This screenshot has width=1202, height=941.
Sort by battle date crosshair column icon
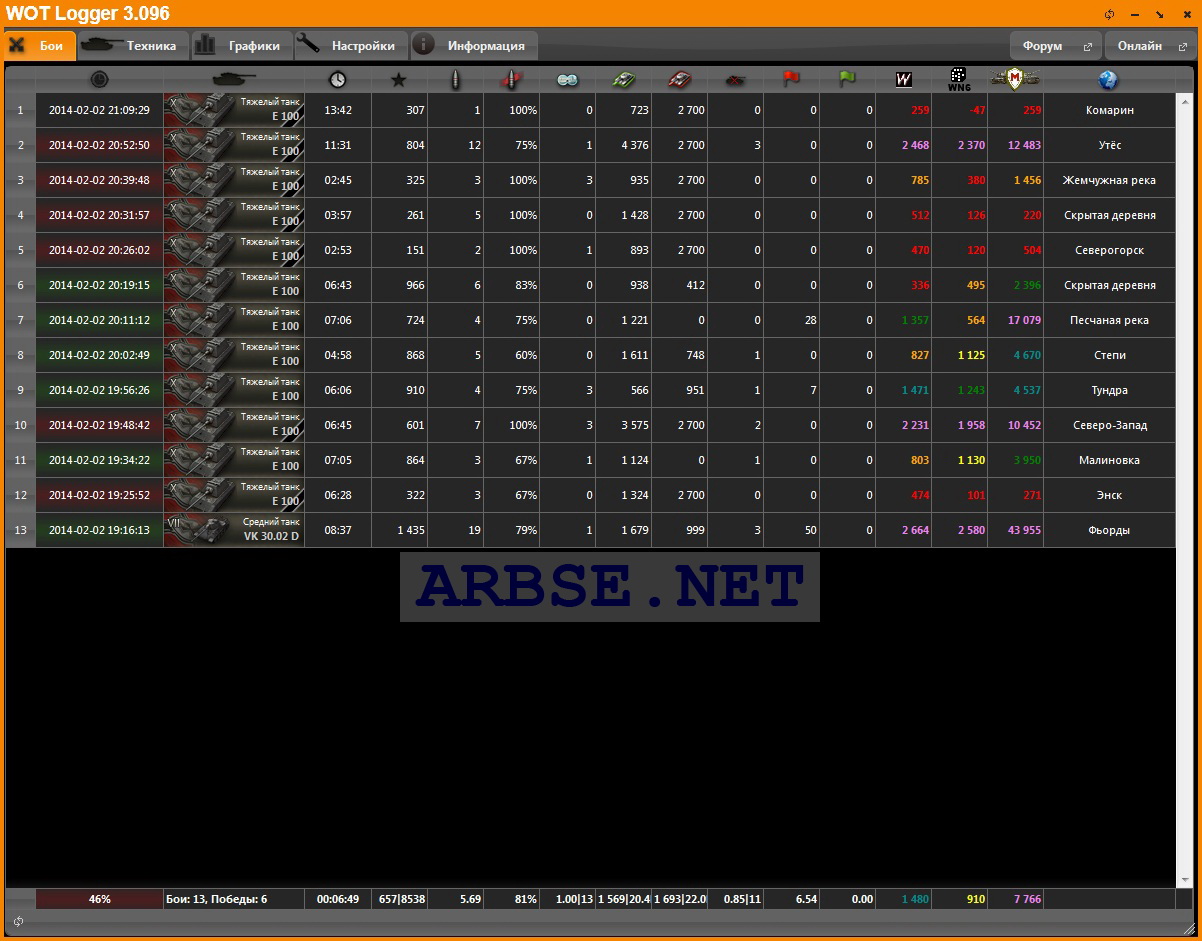pyautogui.click(x=99, y=79)
